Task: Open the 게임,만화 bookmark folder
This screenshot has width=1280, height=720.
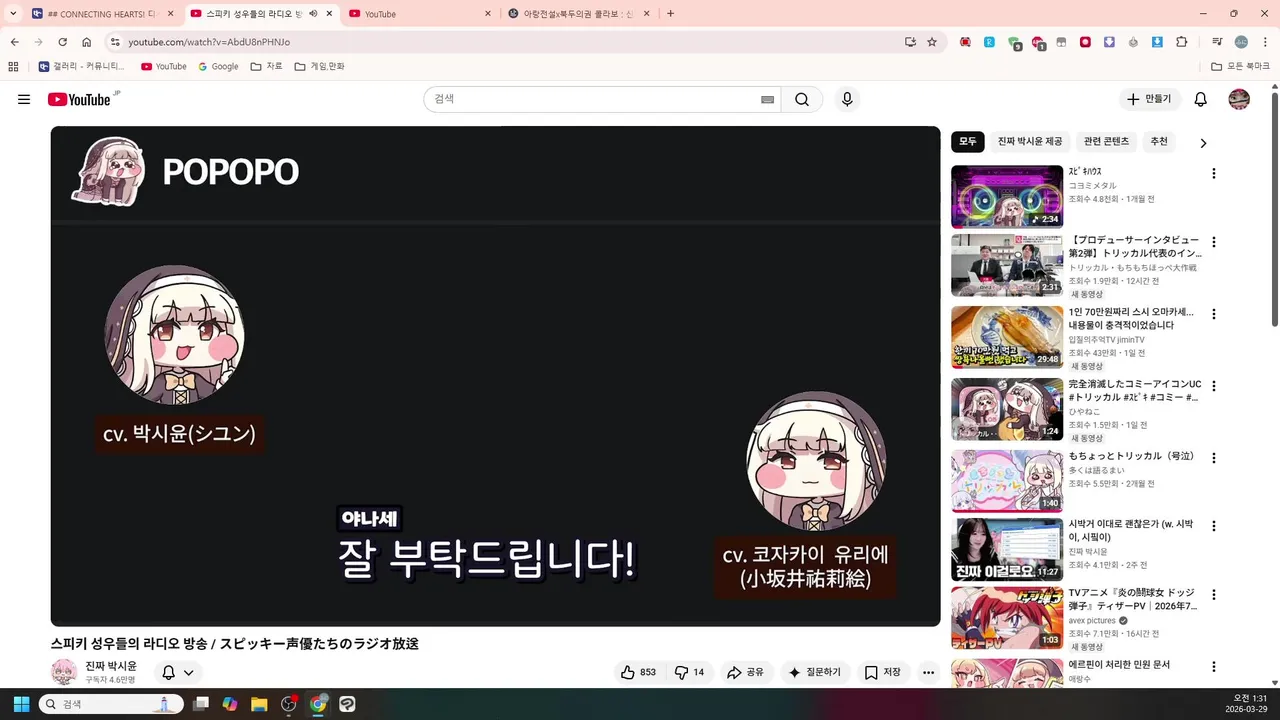Action: (320, 66)
